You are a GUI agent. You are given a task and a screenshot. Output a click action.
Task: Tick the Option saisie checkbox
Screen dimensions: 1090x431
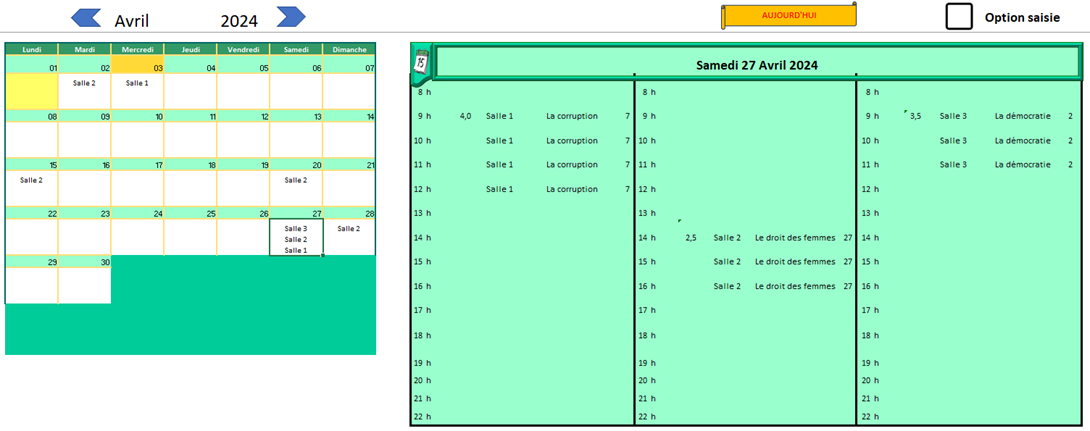tap(959, 17)
